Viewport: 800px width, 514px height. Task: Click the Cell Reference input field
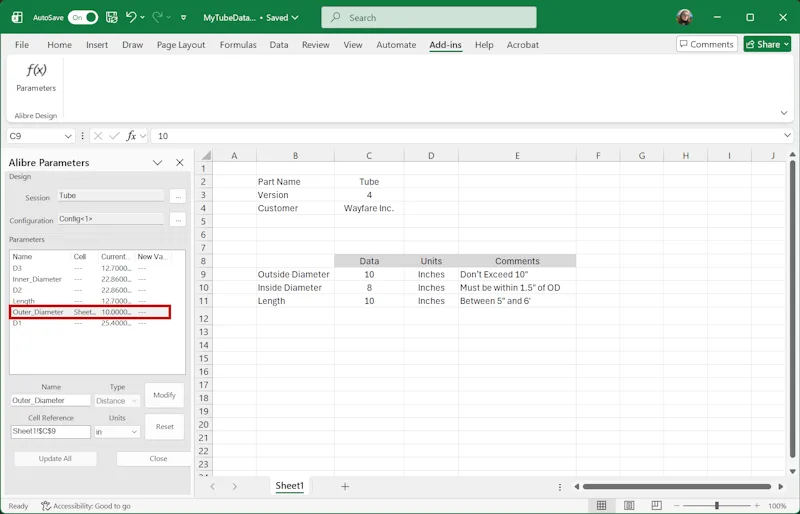pos(51,431)
